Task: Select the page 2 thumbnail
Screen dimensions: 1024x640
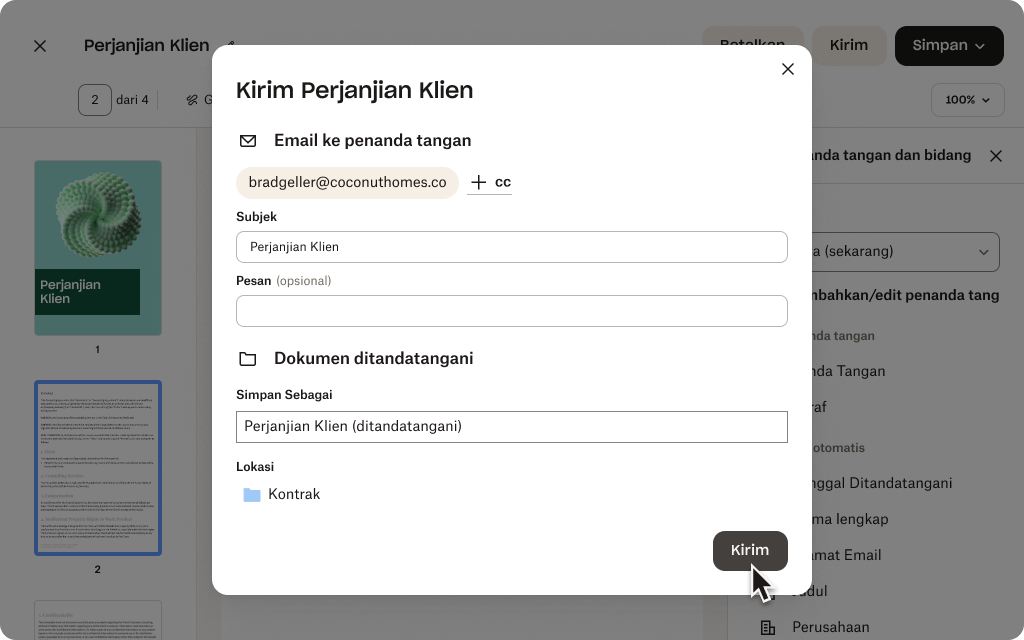Action: (x=98, y=468)
